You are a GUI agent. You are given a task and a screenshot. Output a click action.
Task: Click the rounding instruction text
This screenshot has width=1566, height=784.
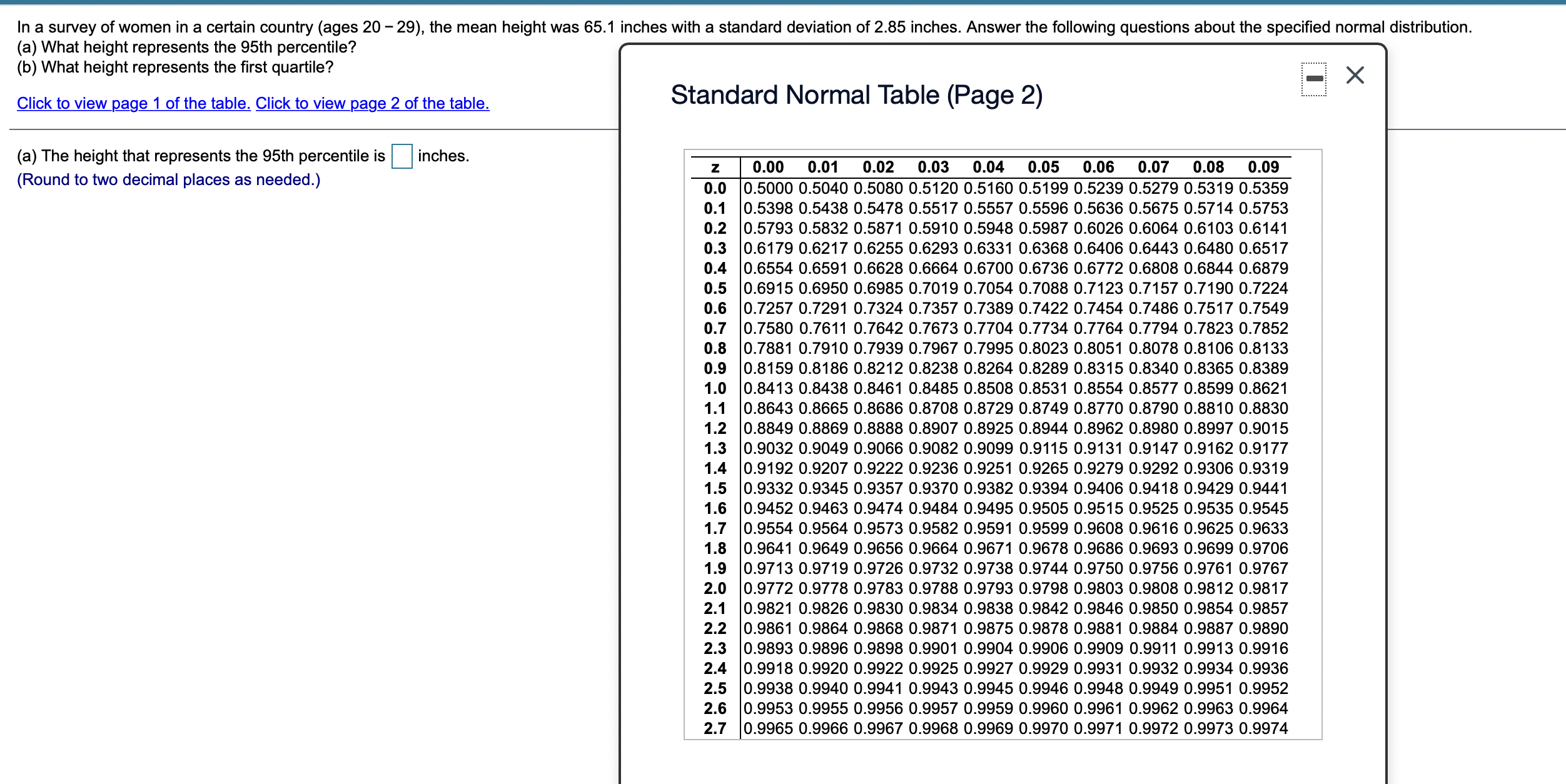[169, 179]
